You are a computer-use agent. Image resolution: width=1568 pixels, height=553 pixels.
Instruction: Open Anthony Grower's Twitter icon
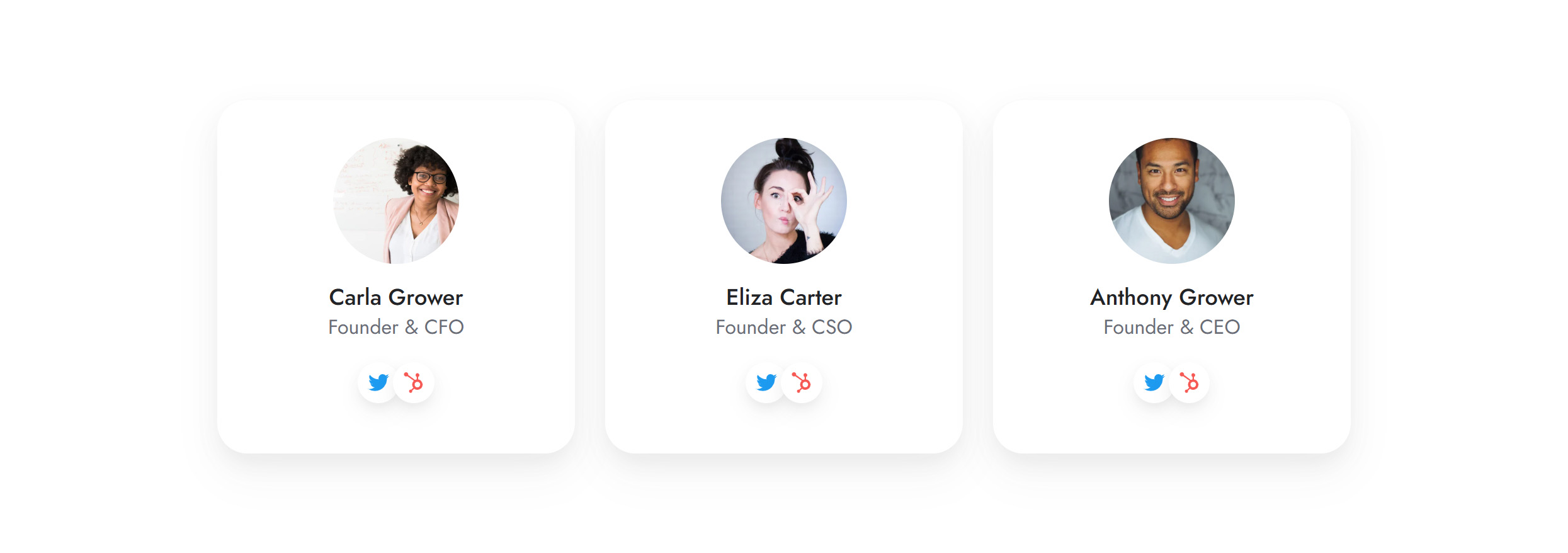click(x=1154, y=382)
